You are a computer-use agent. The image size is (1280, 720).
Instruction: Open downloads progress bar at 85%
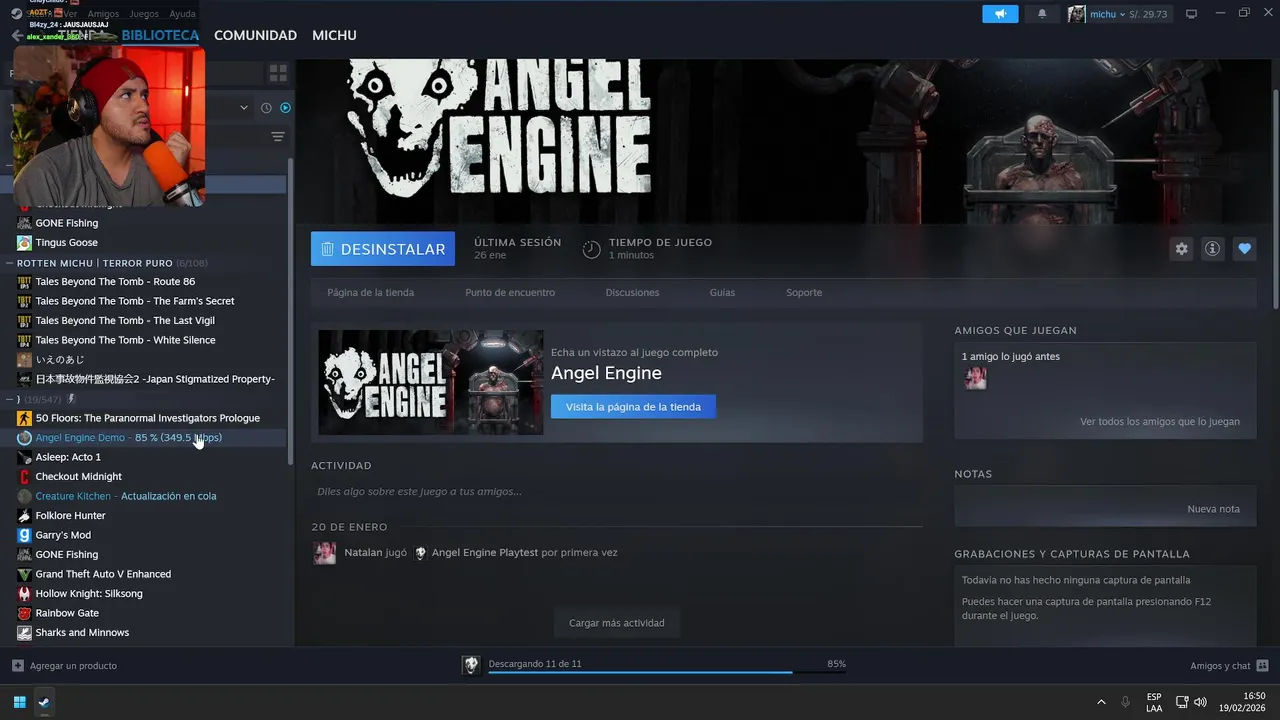(x=667, y=672)
